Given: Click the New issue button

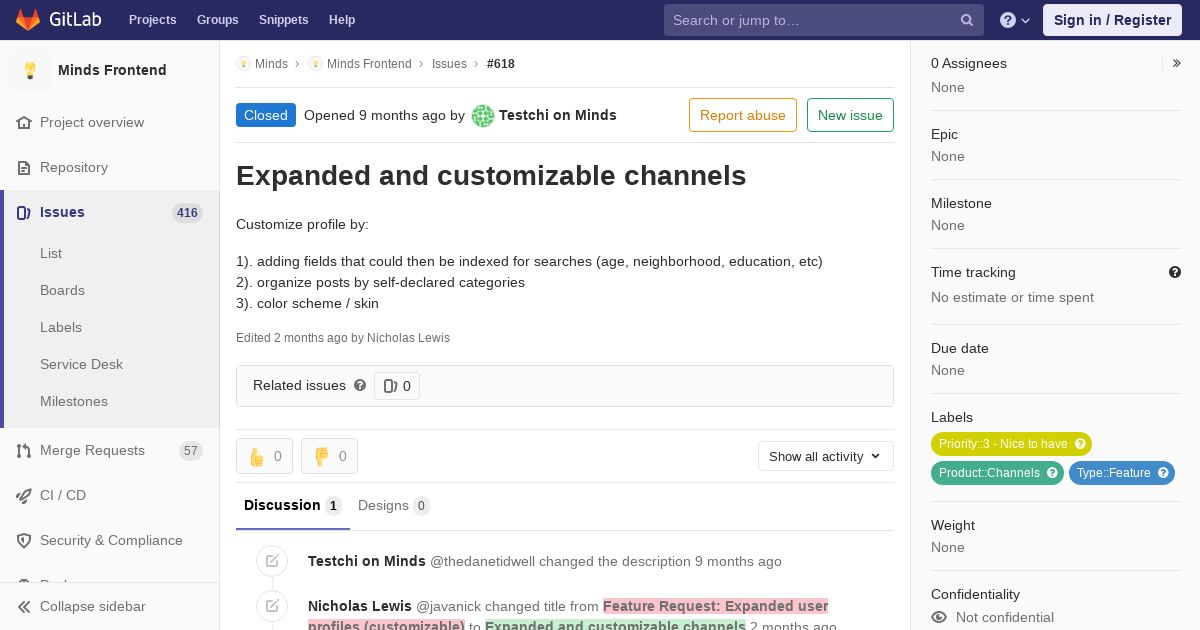Looking at the screenshot, I should coord(850,115).
